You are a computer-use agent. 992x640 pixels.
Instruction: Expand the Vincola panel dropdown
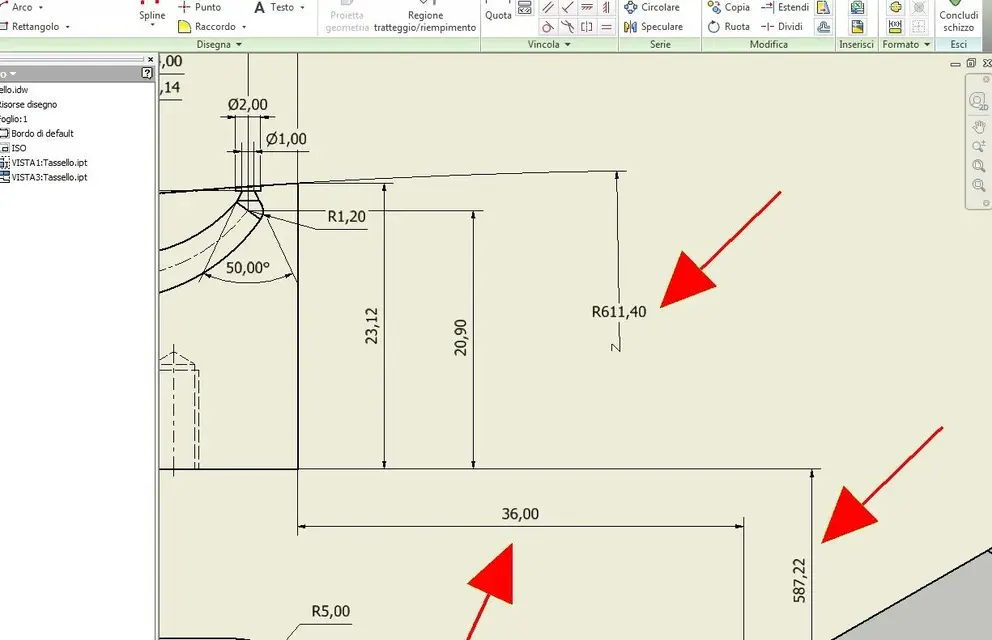click(567, 44)
